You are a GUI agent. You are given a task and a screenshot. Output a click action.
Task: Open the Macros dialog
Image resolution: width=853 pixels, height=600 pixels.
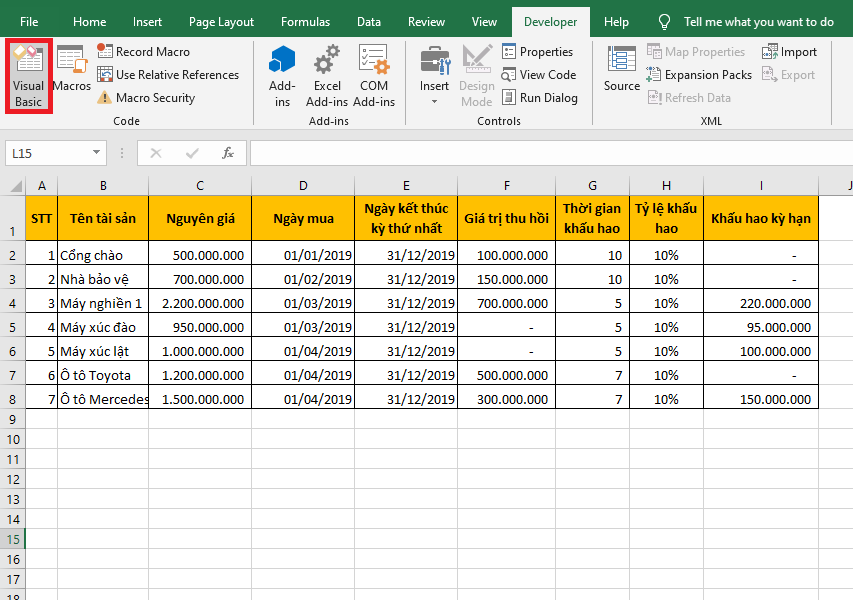72,70
